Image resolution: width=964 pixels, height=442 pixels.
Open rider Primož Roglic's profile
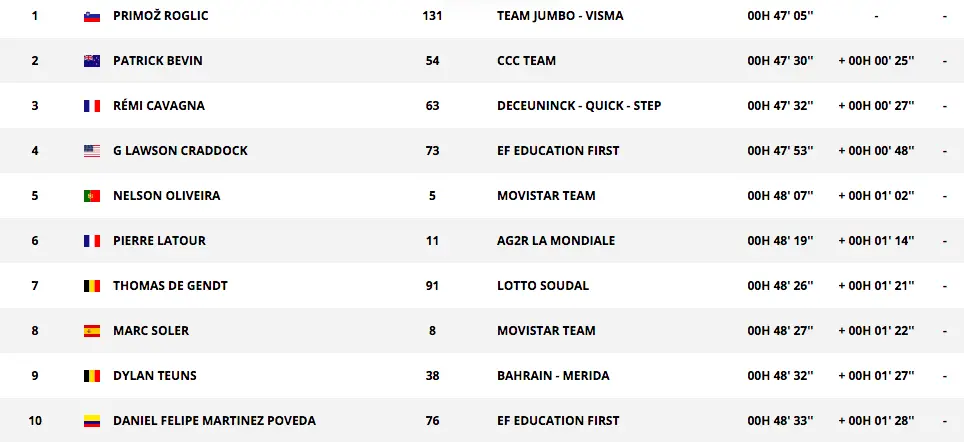[x=162, y=16]
